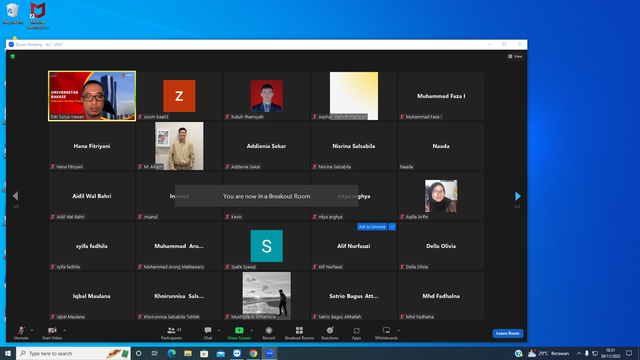Open the Windows Start menu
640x360 pixels.
click(x=8, y=353)
